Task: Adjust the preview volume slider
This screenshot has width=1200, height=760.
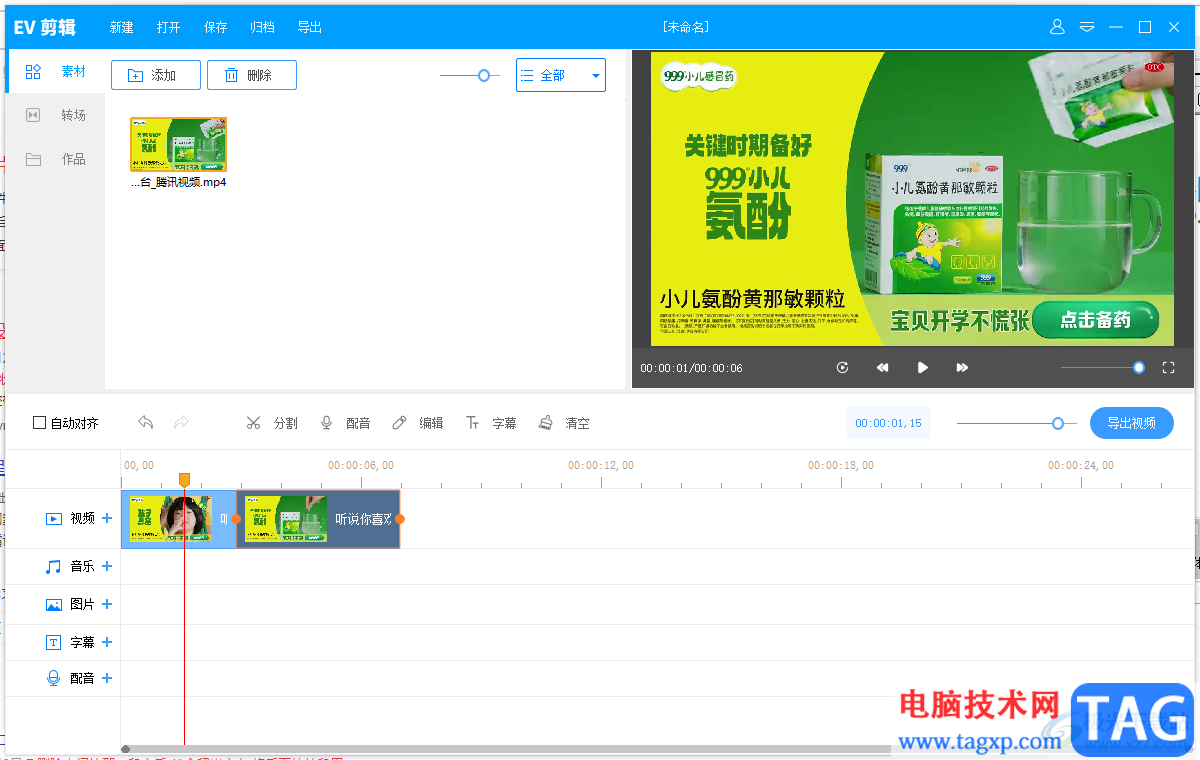Action: tap(1138, 368)
